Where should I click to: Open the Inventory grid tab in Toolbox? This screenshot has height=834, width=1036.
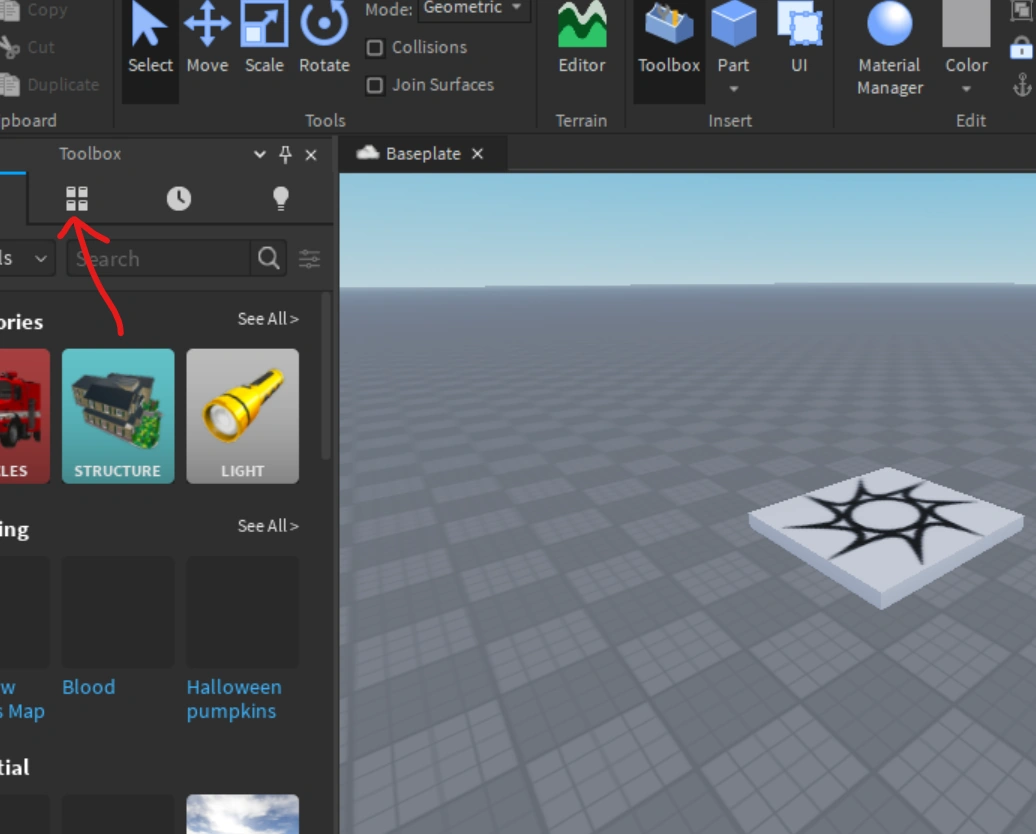click(x=77, y=198)
